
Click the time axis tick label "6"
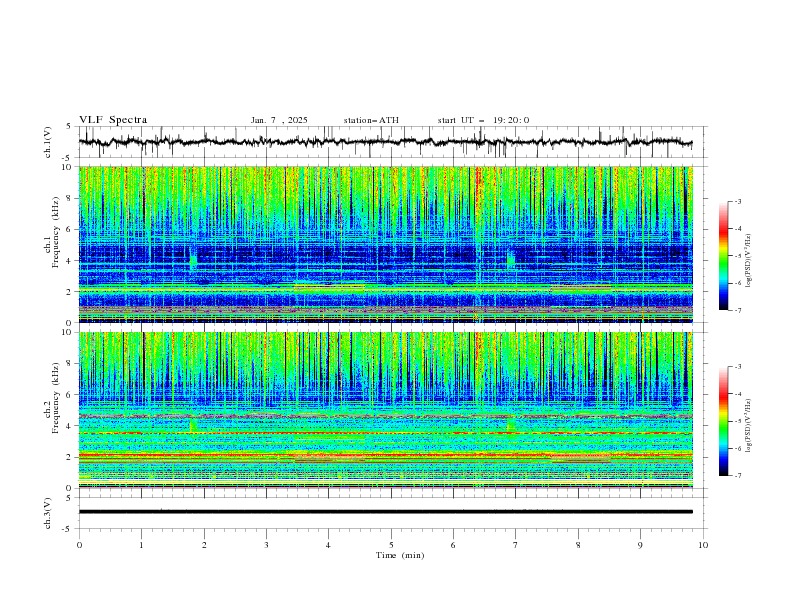coord(453,545)
